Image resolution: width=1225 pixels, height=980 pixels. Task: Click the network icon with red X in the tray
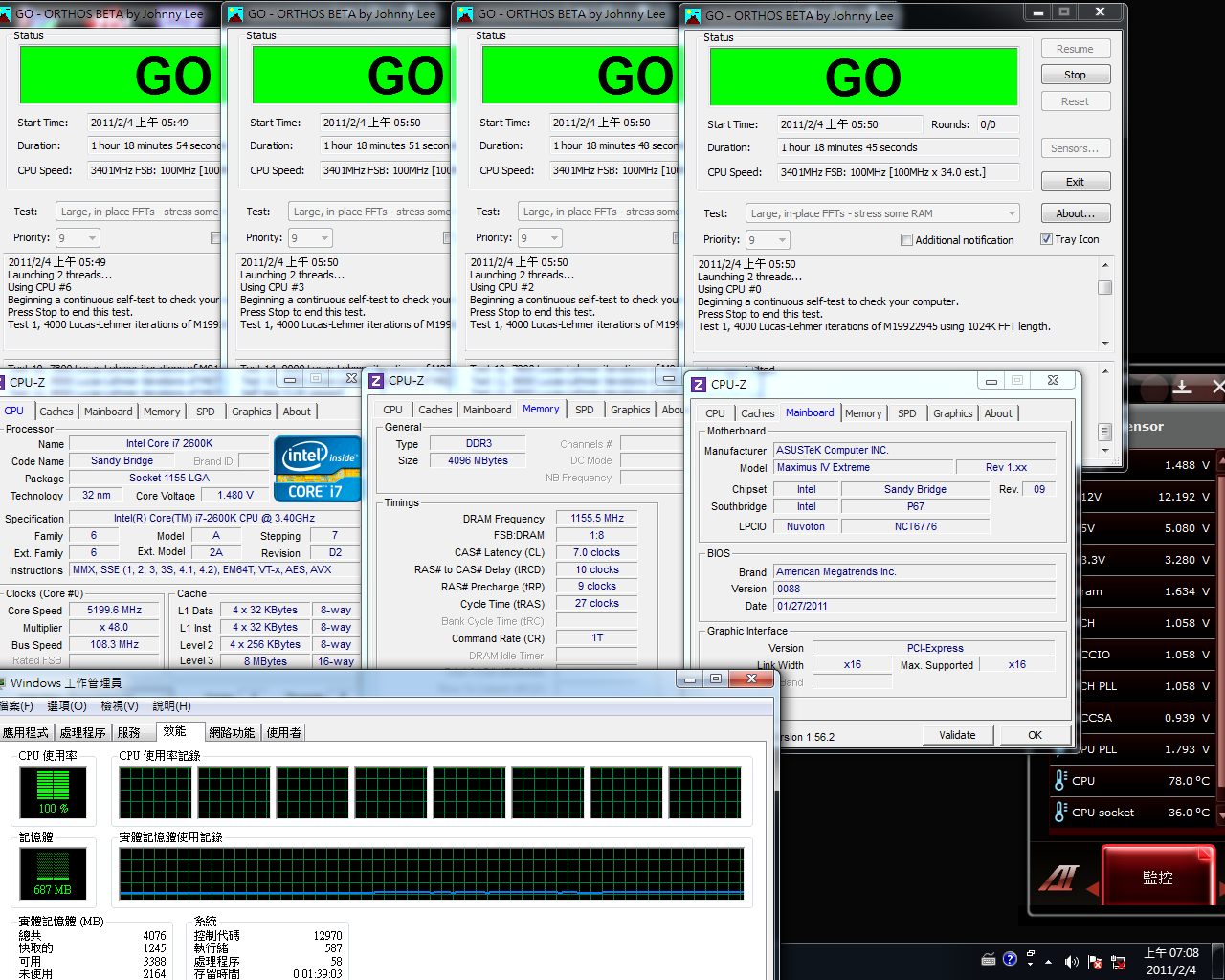tap(1117, 962)
